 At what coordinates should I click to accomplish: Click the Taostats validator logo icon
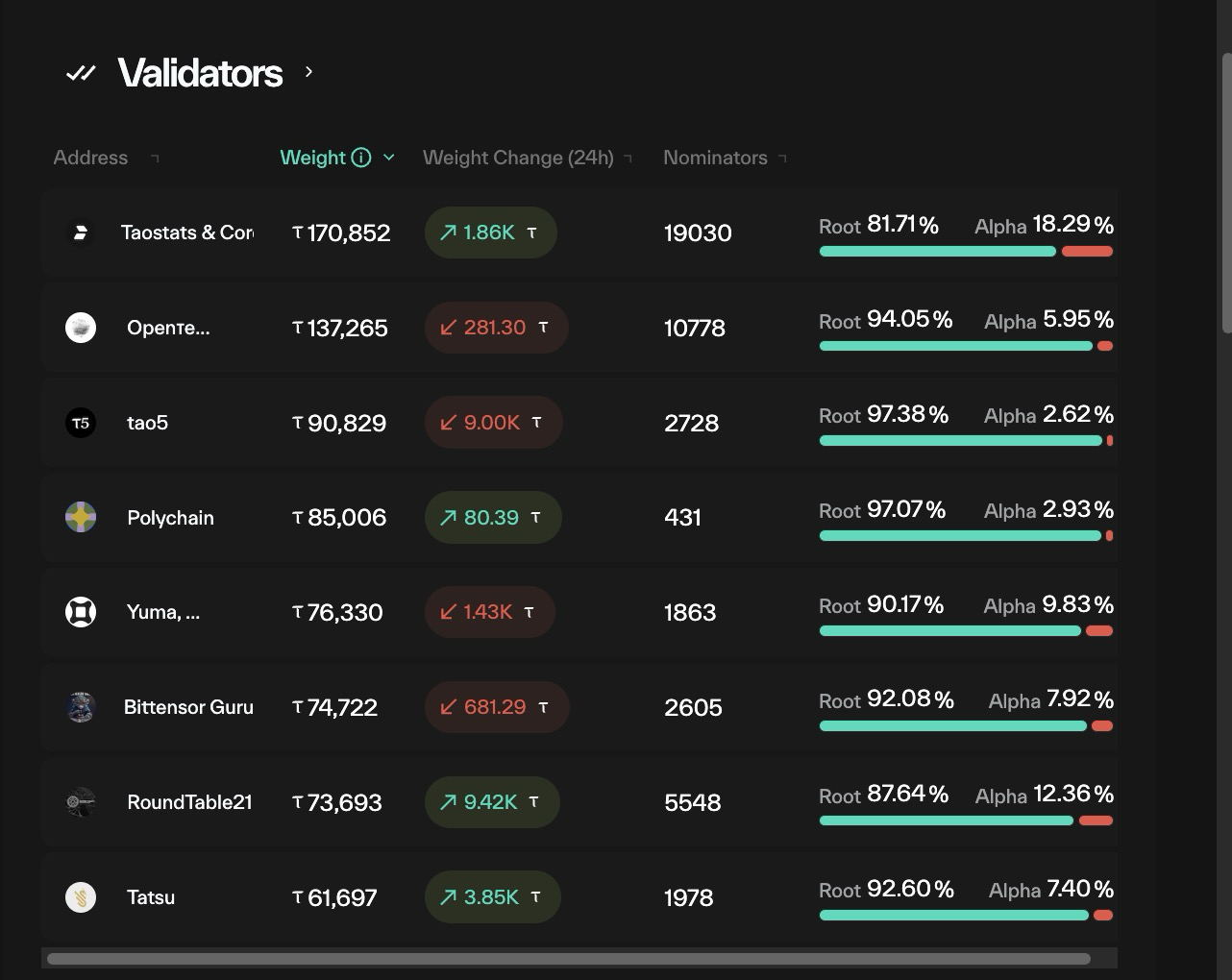click(81, 233)
